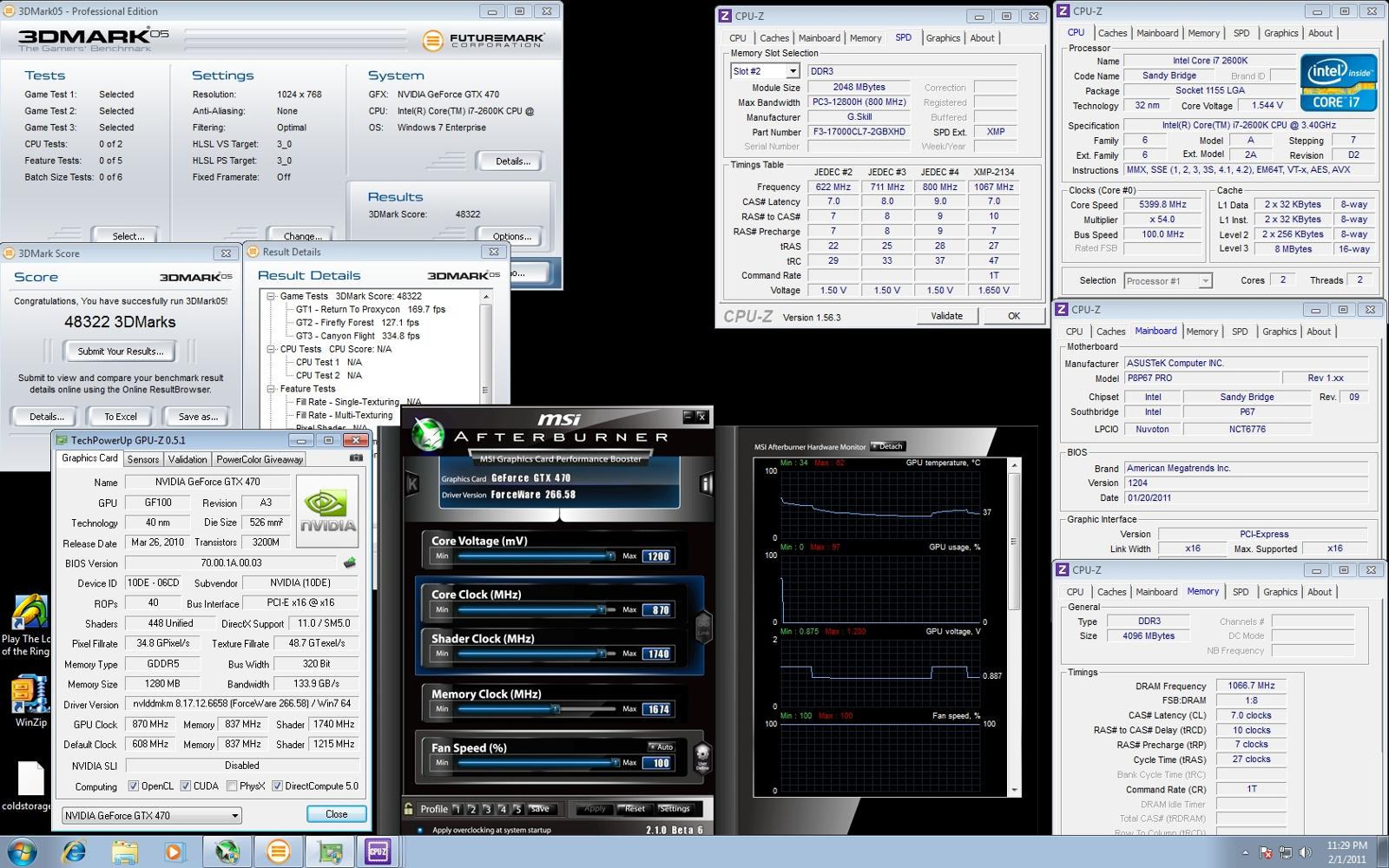This screenshot has height=868, width=1389.
Task: Check the PhysX checkbox in GPU-Z
Action: pyautogui.click(x=232, y=786)
